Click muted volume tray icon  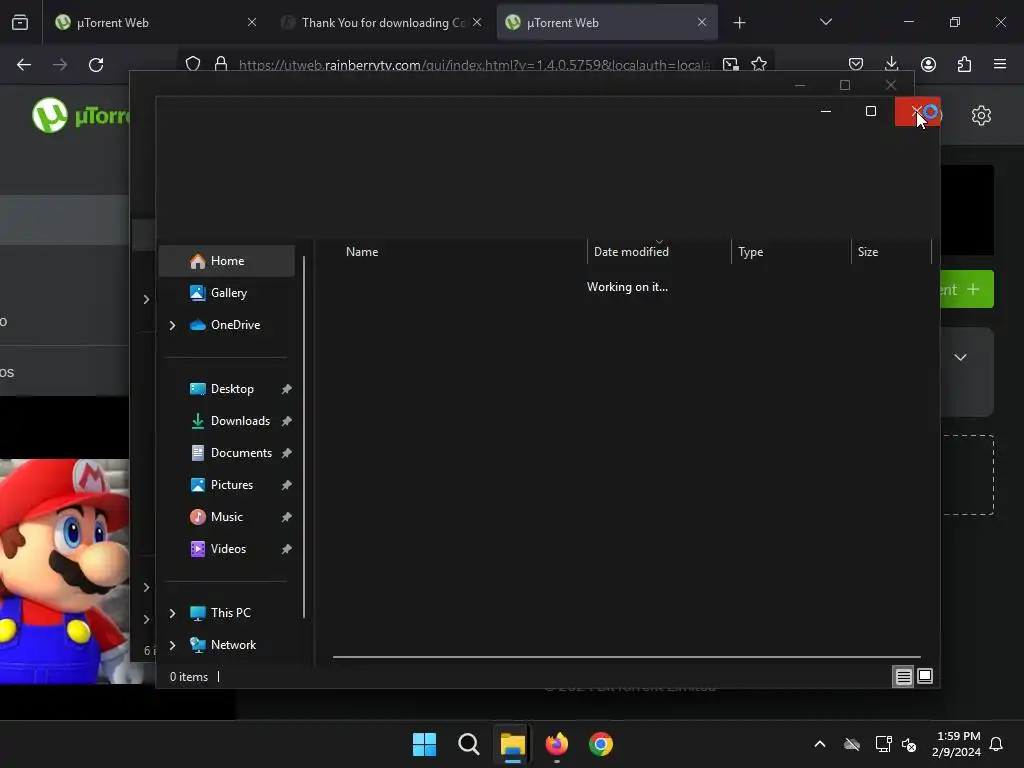click(908, 744)
